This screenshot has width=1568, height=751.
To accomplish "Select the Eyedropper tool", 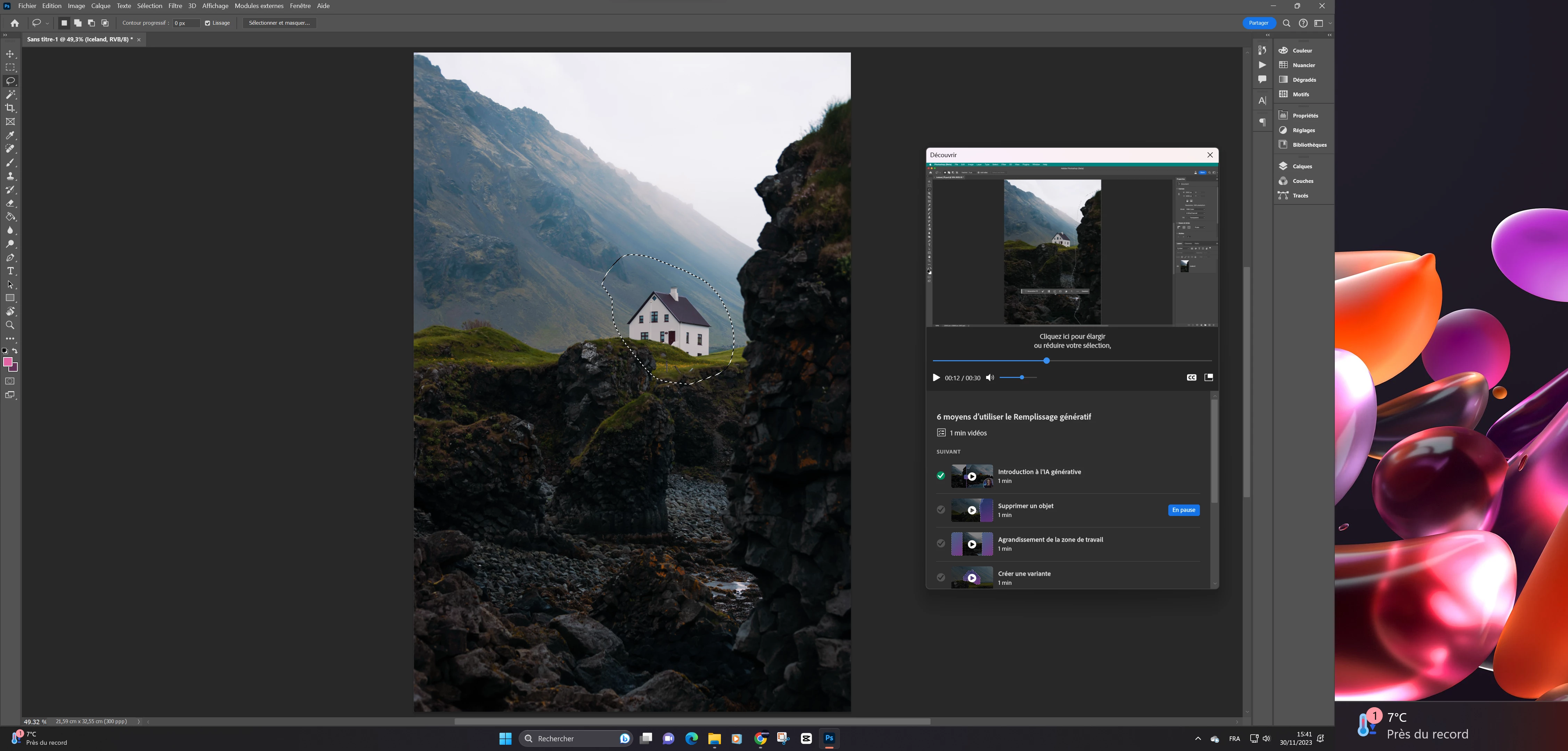I will [x=10, y=135].
